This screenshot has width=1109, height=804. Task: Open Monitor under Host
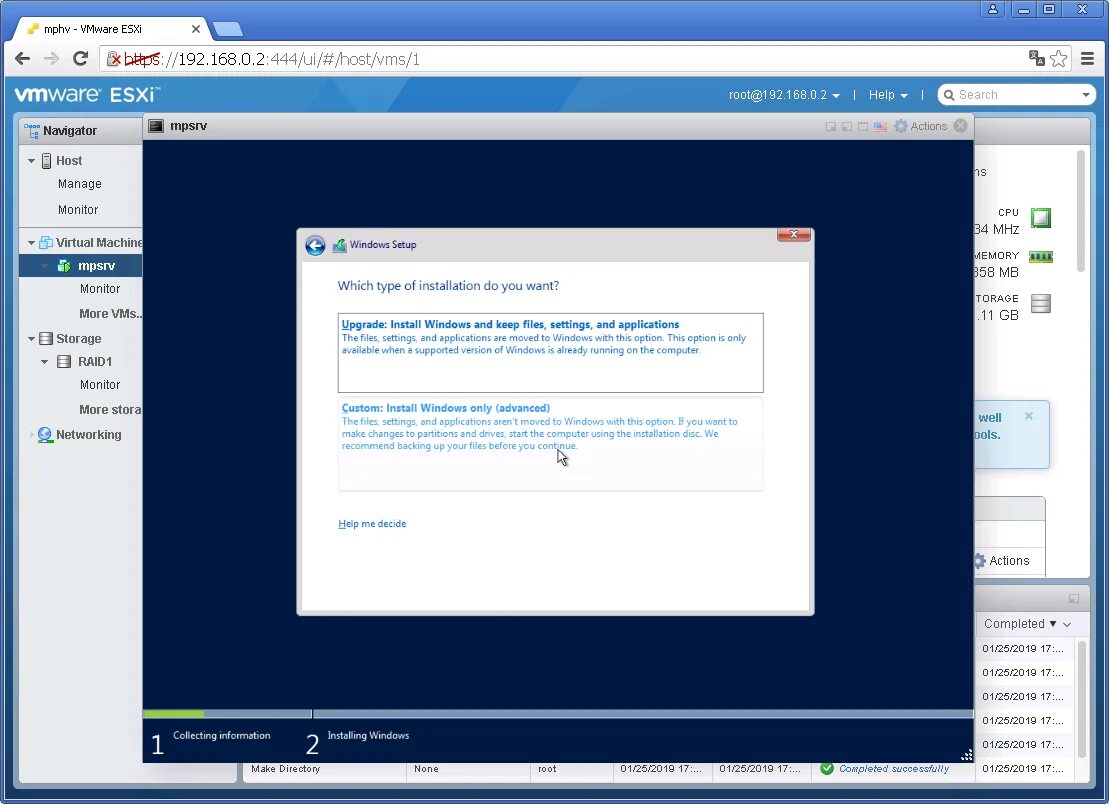[x=78, y=210]
